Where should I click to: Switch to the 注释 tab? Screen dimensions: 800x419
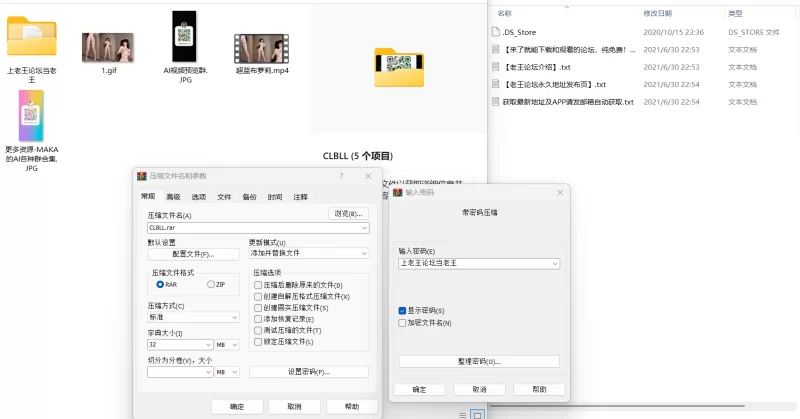pos(301,197)
